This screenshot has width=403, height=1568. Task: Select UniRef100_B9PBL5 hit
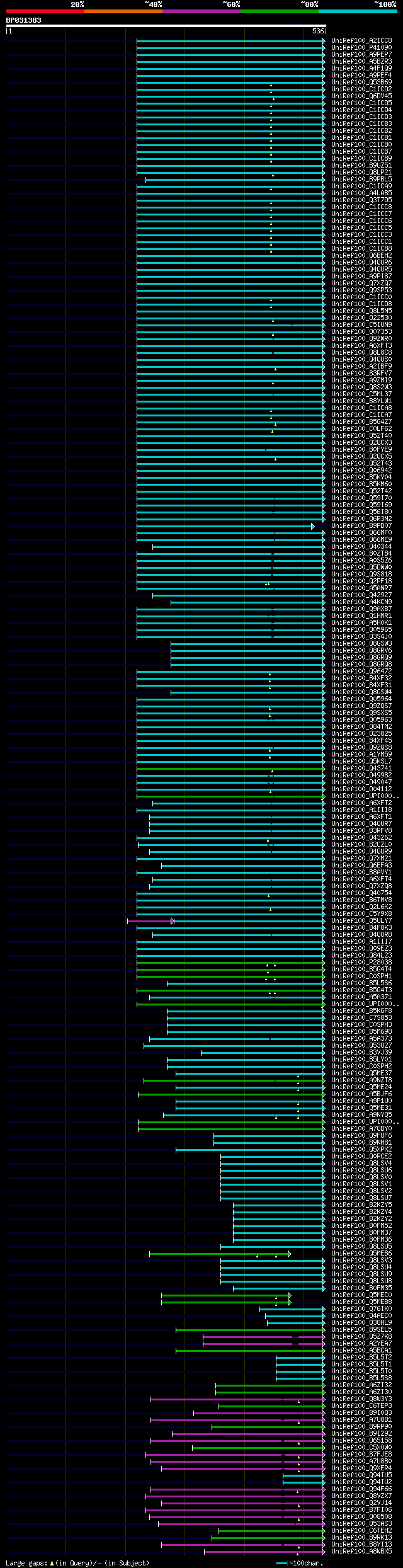pyautogui.click(x=361, y=179)
